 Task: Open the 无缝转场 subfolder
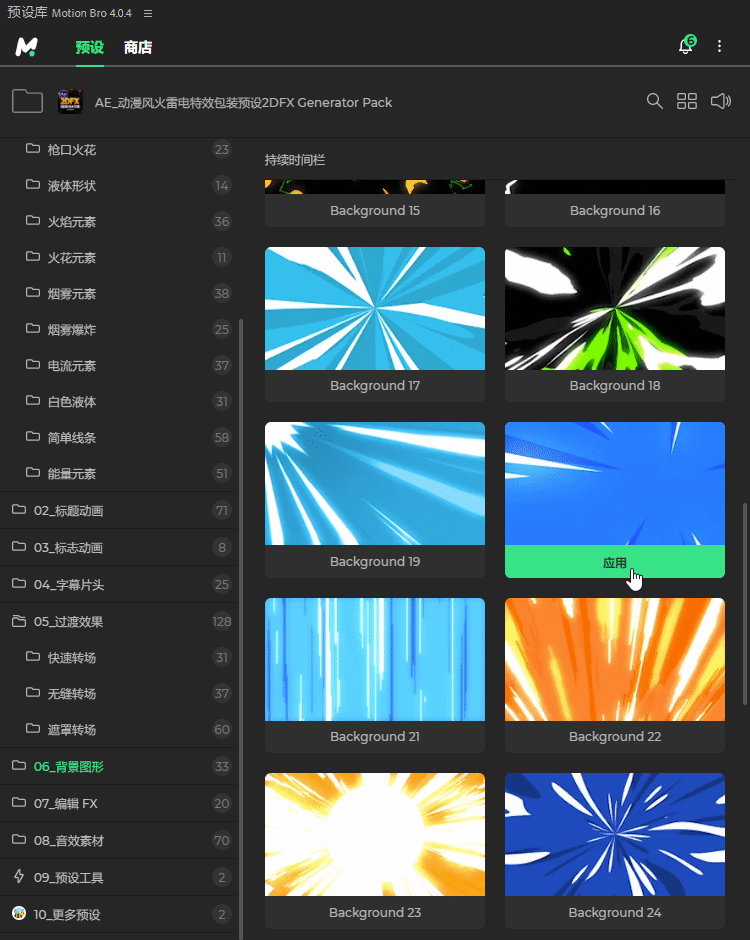pyautogui.click(x=119, y=694)
